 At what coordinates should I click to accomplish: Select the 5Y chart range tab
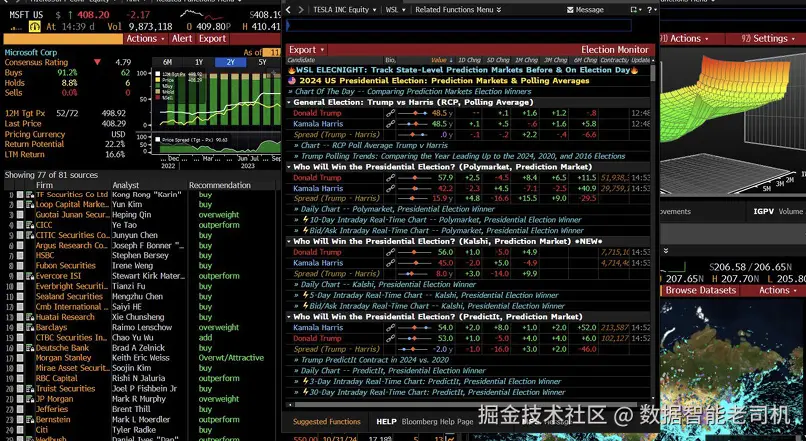point(262,62)
